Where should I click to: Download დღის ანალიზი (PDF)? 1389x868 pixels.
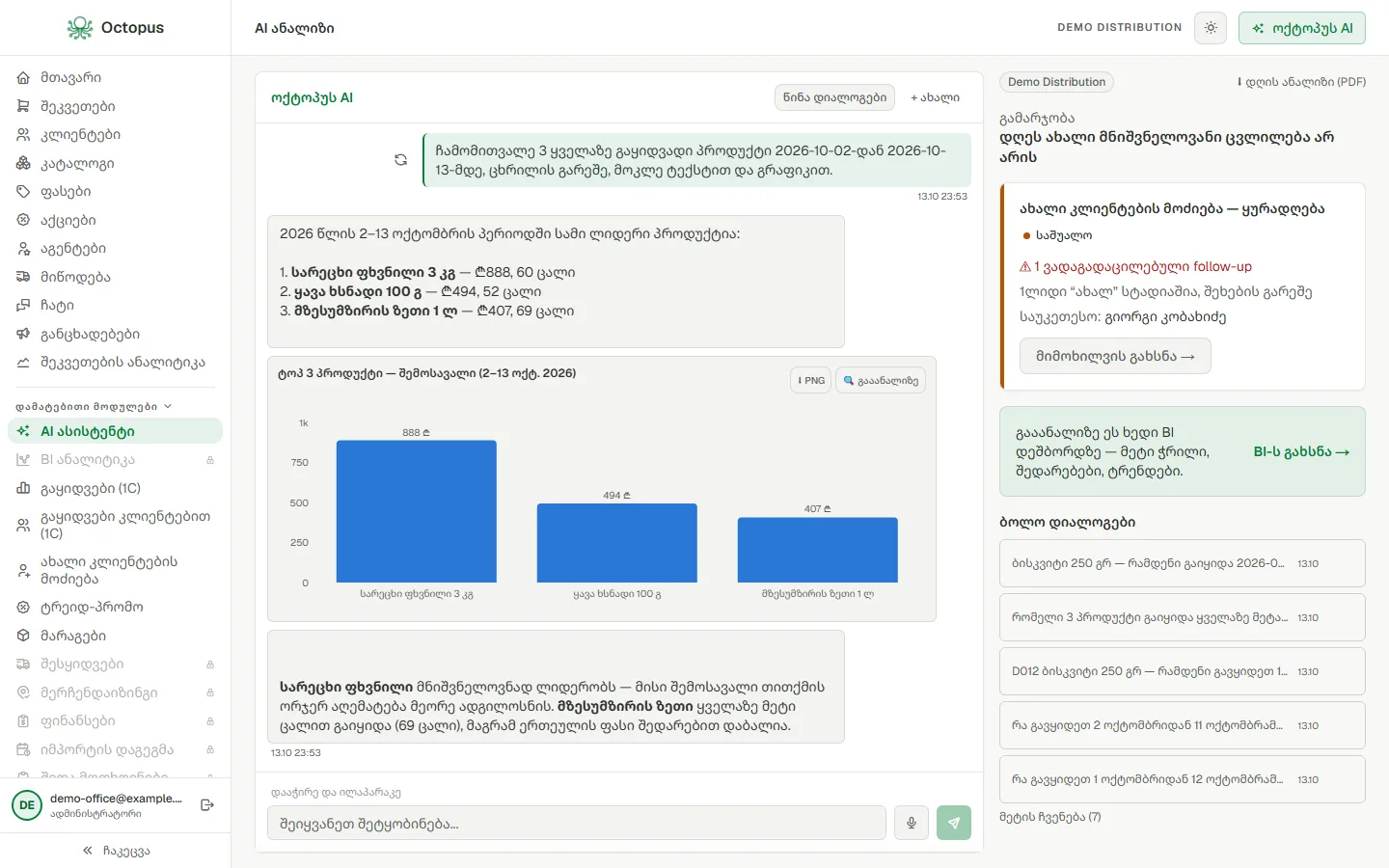click(1302, 82)
